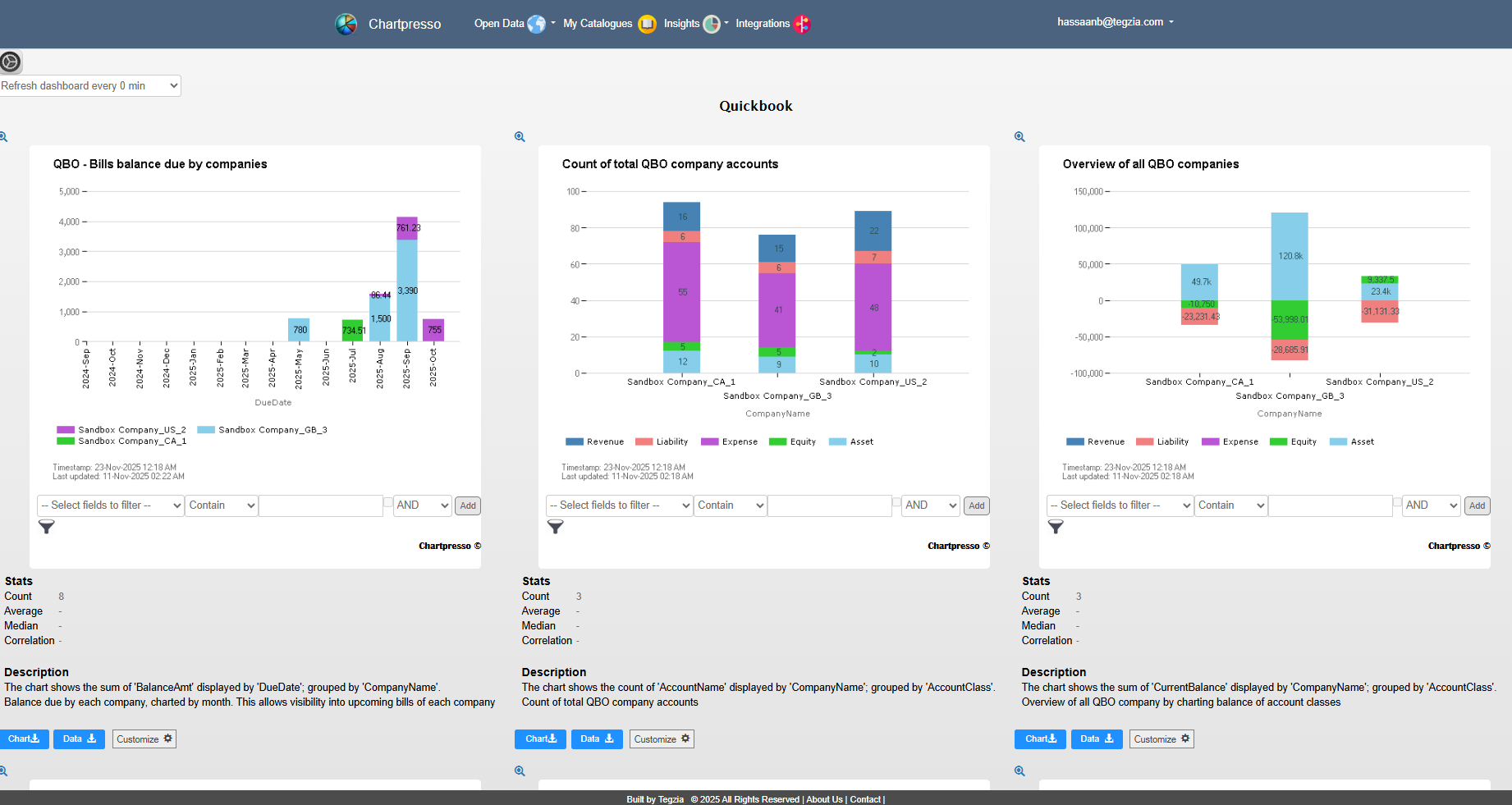The width and height of the screenshot is (1512, 805).
Task: Open the Open Data menu
Action: [x=509, y=24]
